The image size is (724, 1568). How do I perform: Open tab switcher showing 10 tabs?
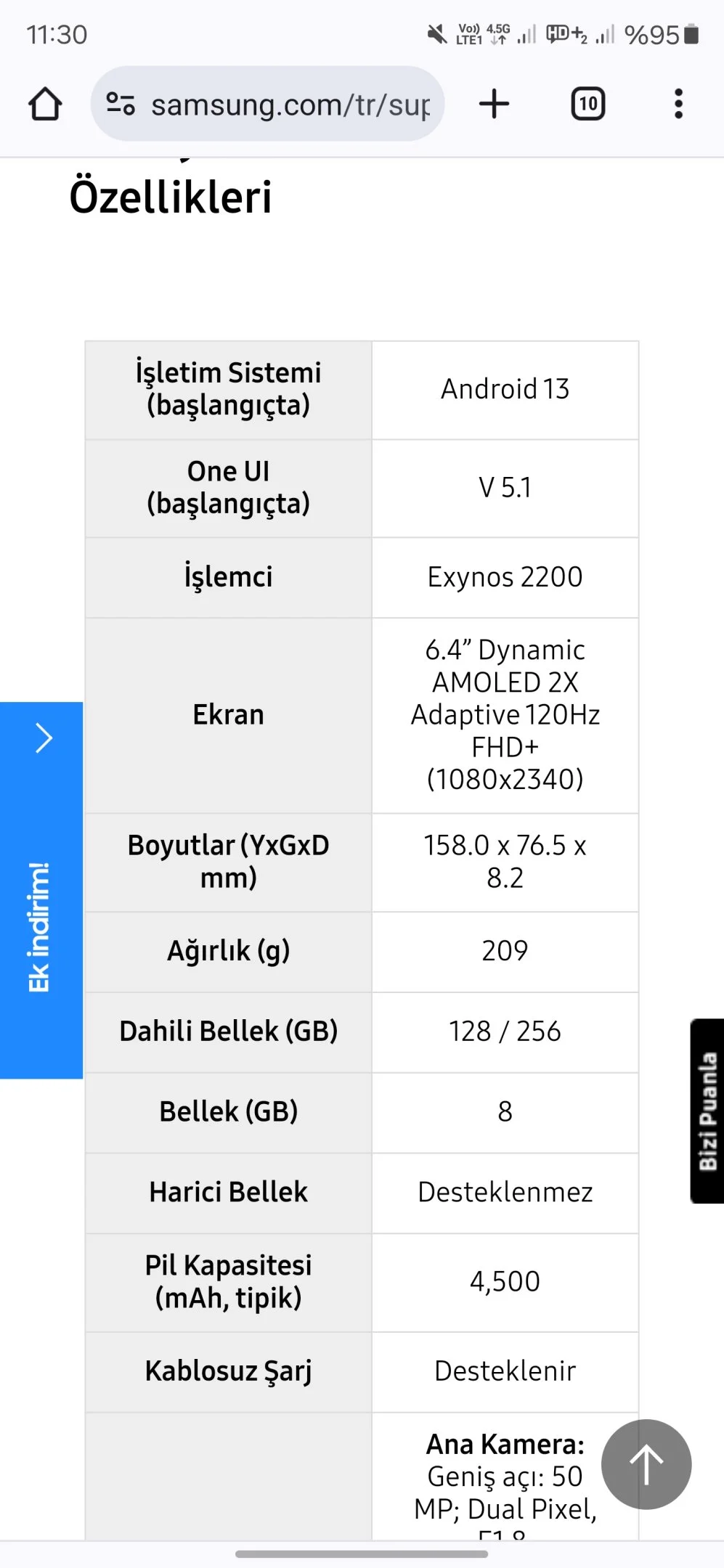coord(587,104)
